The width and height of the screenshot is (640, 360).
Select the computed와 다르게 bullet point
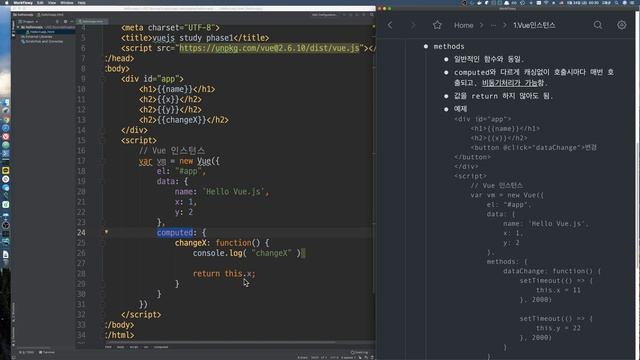(x=446, y=72)
